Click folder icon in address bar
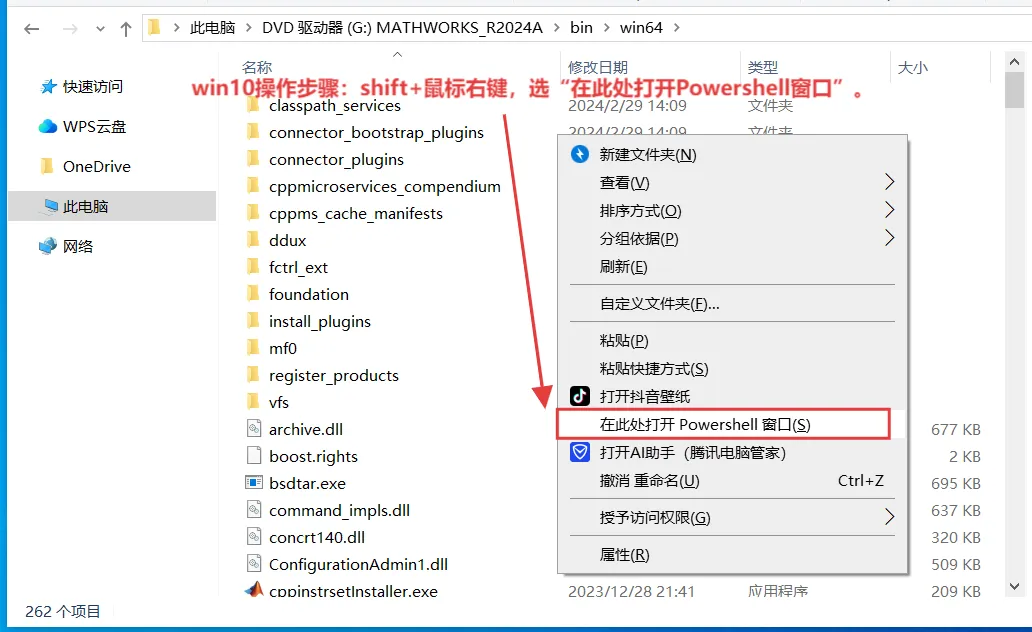This screenshot has height=632, width=1032. click(155, 27)
